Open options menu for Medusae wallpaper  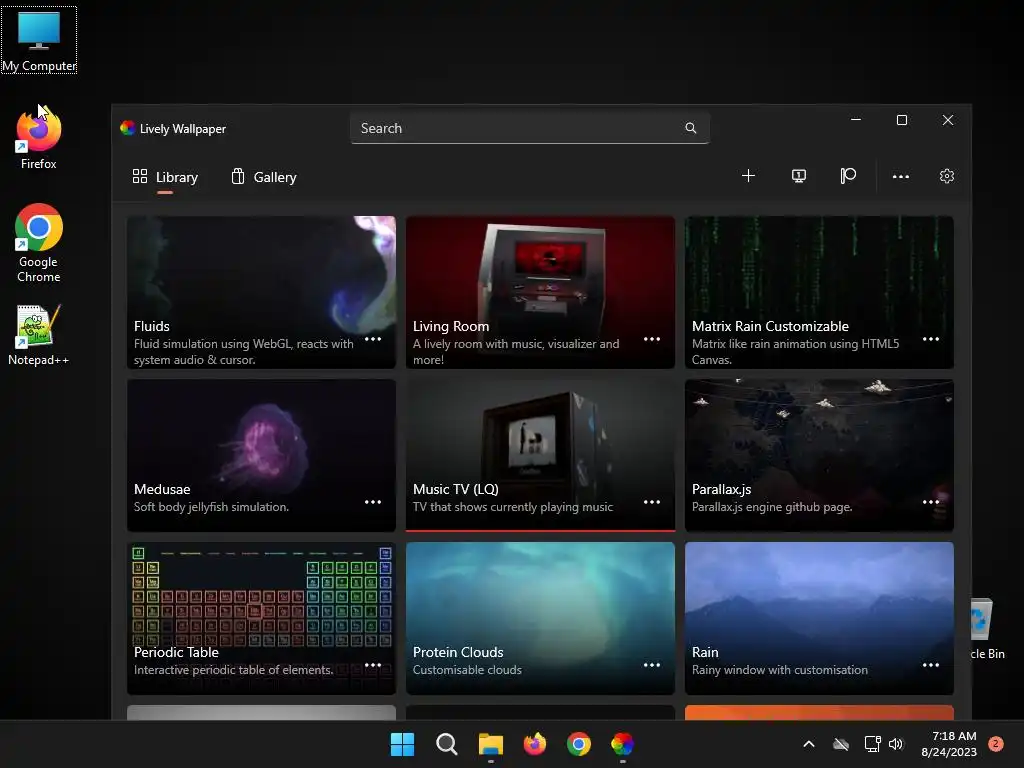pos(373,502)
